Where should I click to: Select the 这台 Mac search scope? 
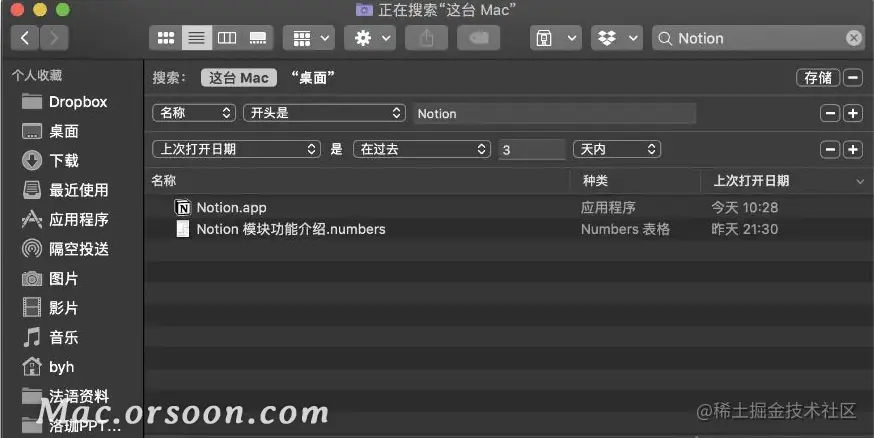239,78
